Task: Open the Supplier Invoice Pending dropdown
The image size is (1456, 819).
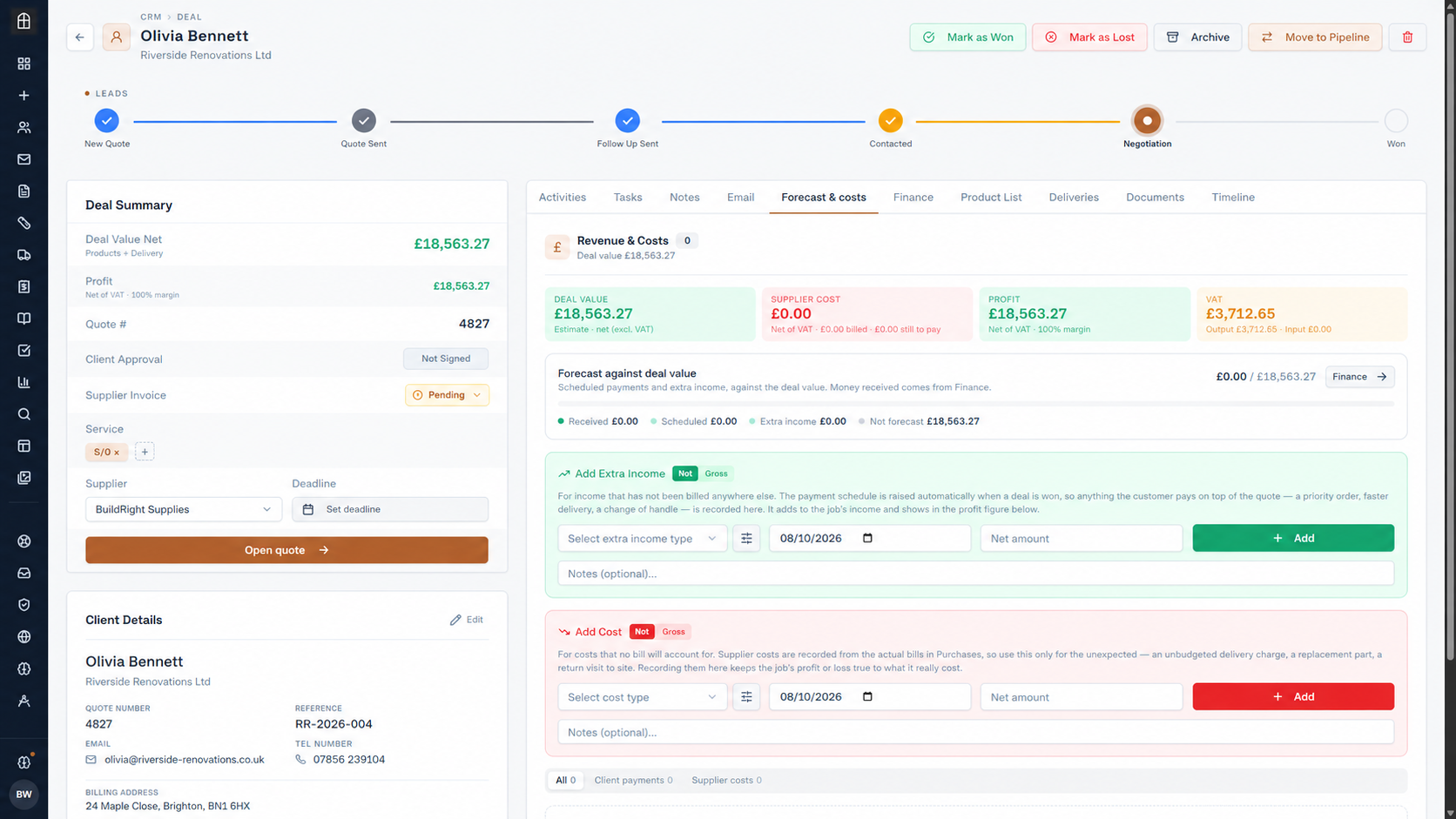Action: click(447, 395)
